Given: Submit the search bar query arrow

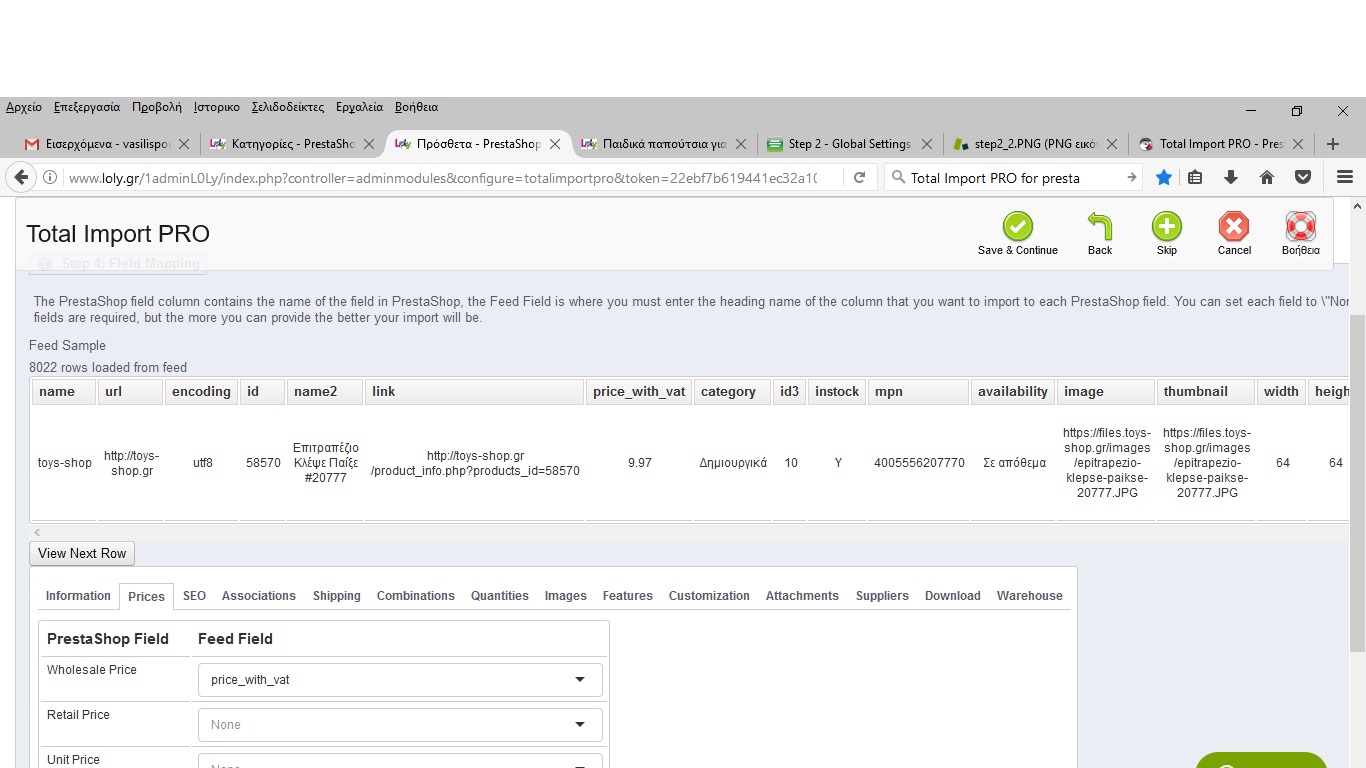Looking at the screenshot, I should pyautogui.click(x=1132, y=178).
